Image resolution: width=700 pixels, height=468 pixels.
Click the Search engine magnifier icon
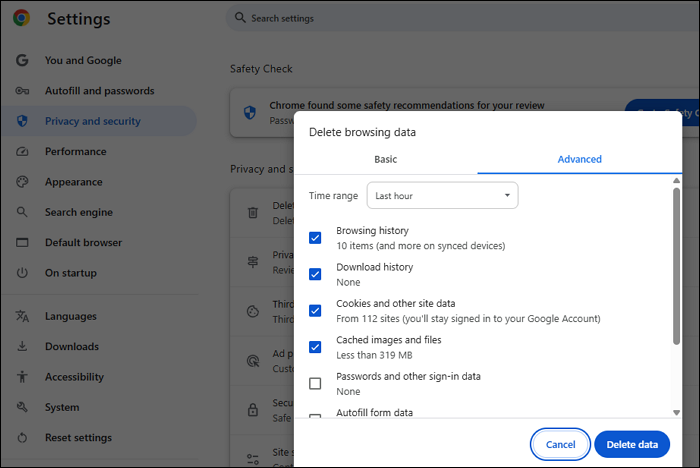pos(22,212)
